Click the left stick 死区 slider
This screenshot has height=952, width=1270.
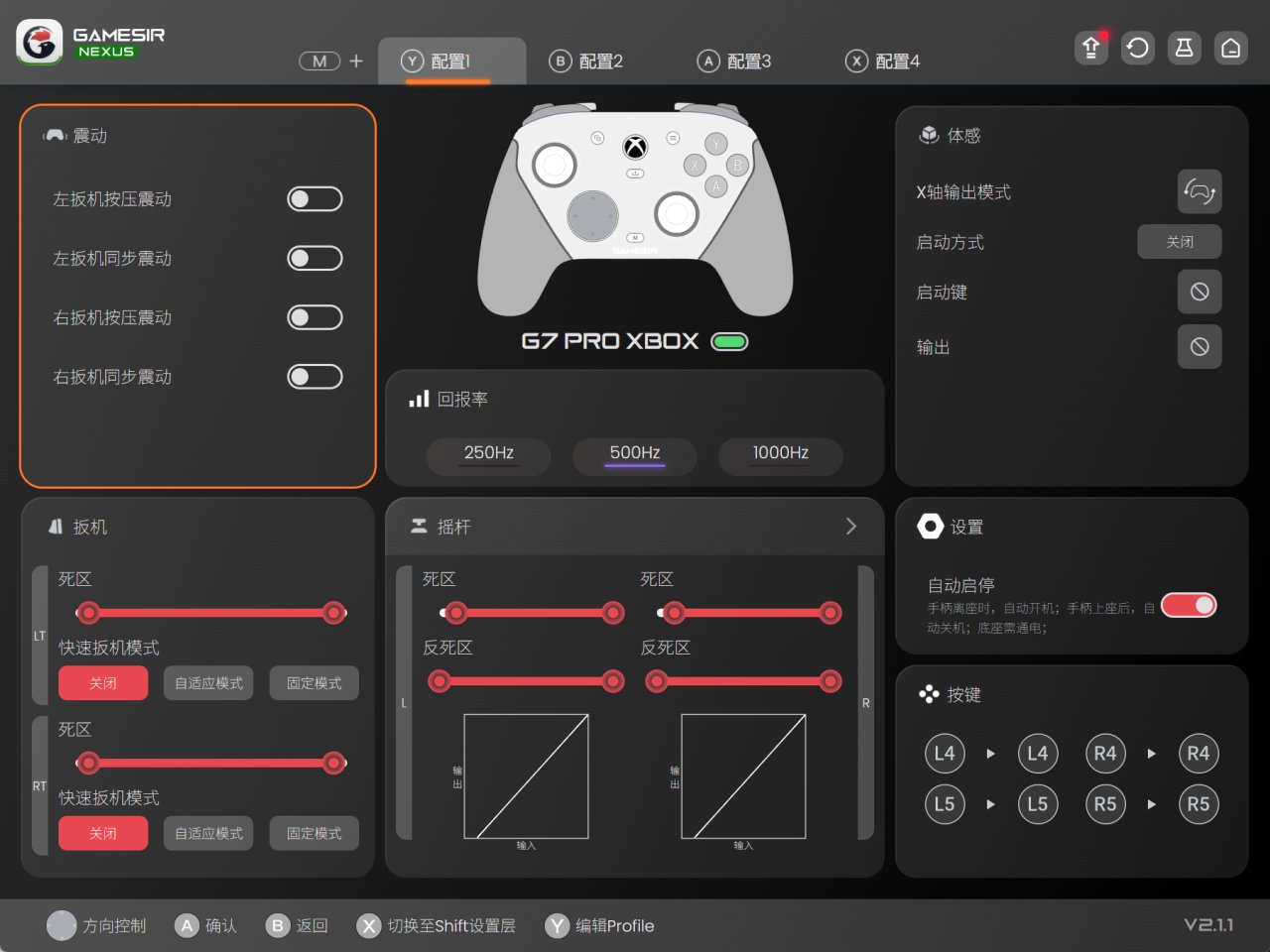[533, 613]
